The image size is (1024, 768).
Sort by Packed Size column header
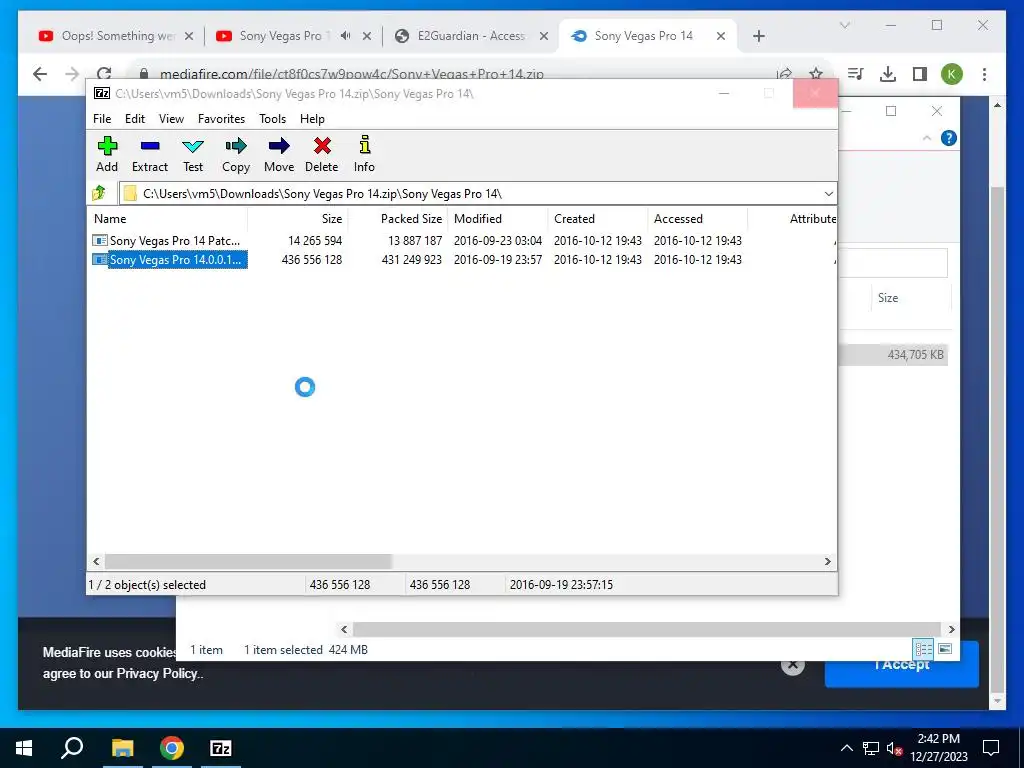click(x=397, y=219)
